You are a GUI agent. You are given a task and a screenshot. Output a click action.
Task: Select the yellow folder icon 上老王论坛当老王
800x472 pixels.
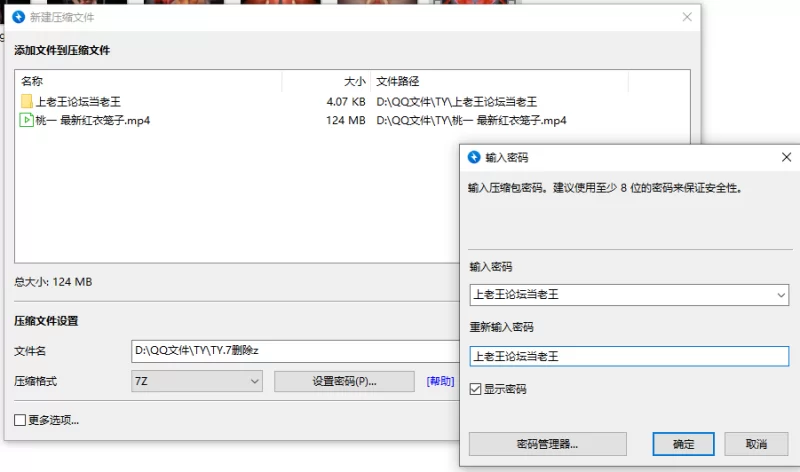pyautogui.click(x=27, y=101)
